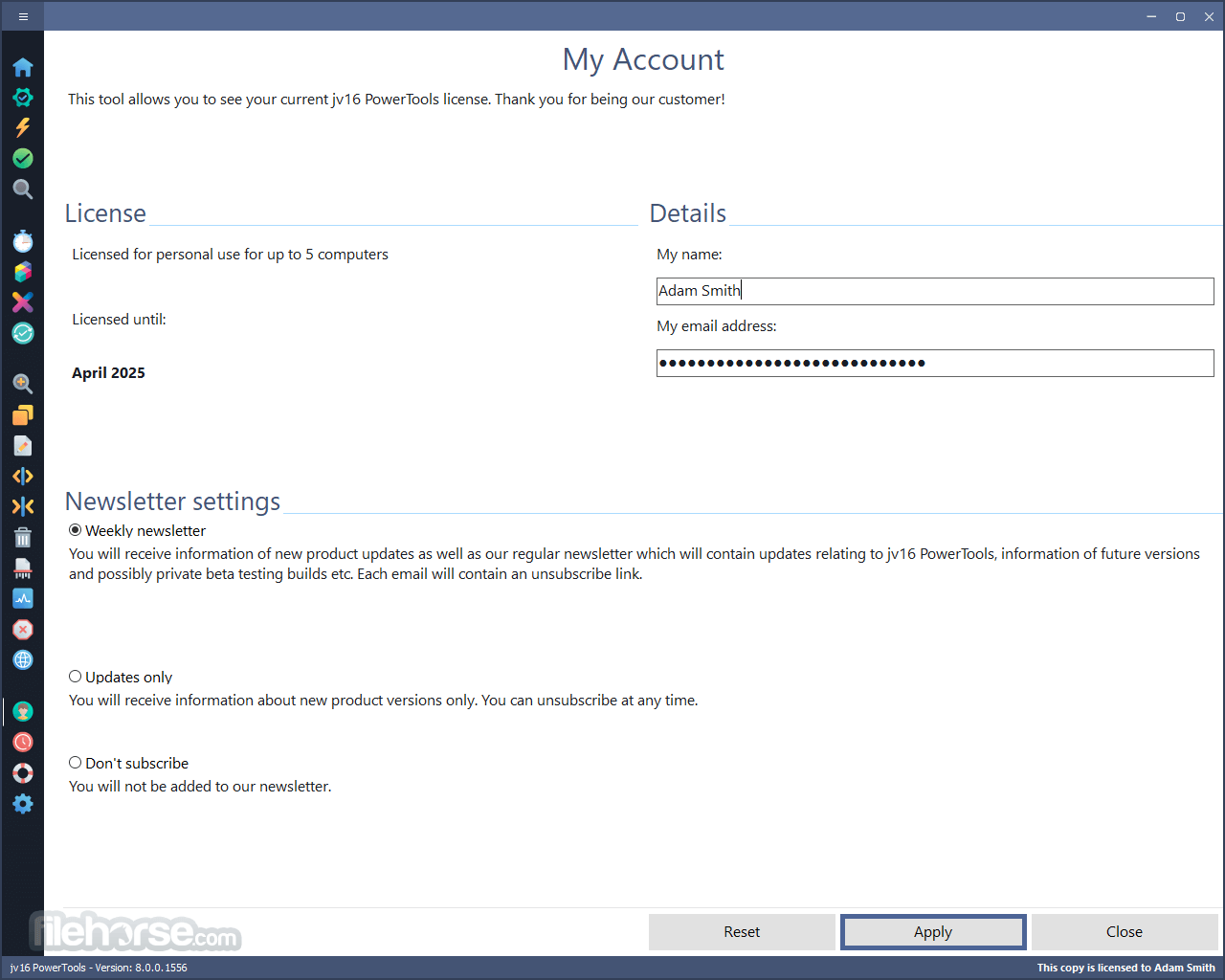Click the lifebuoy help sidebar icon
This screenshot has width=1225, height=980.
tap(23, 773)
